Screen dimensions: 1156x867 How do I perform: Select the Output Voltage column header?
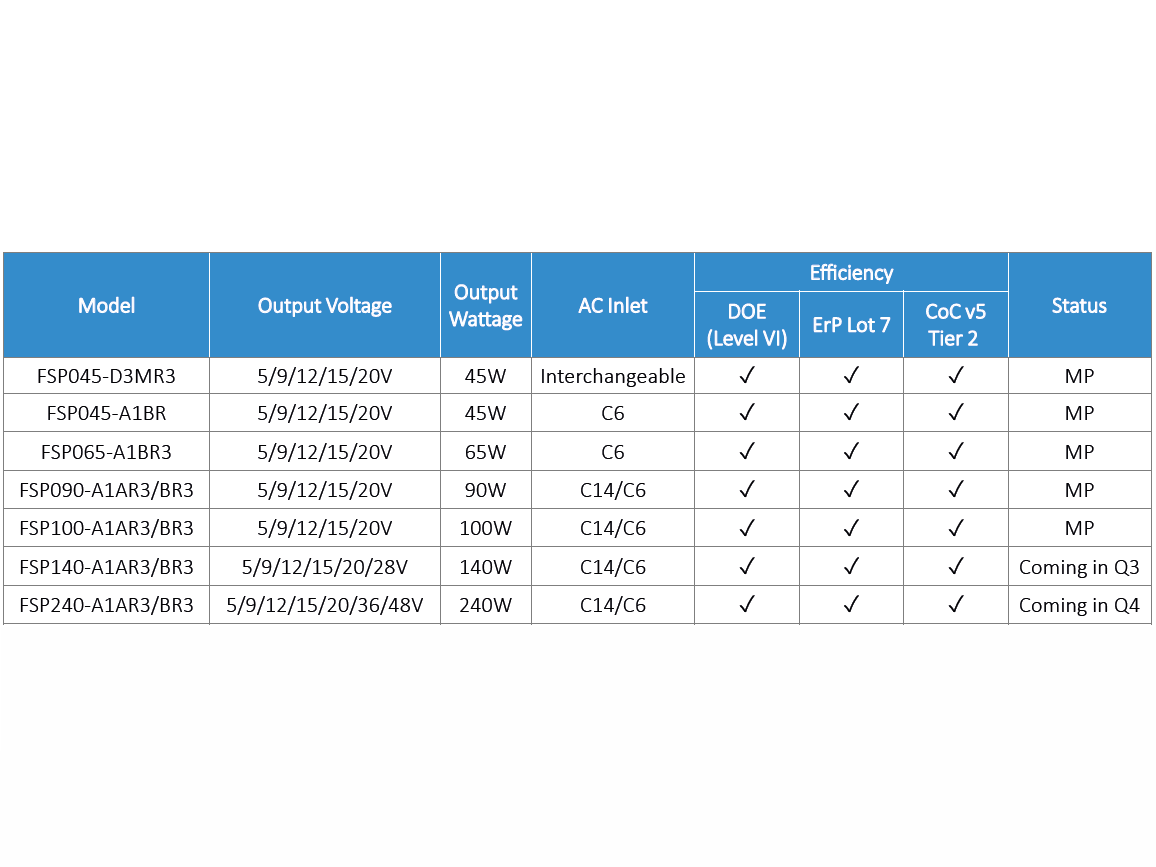pos(325,306)
